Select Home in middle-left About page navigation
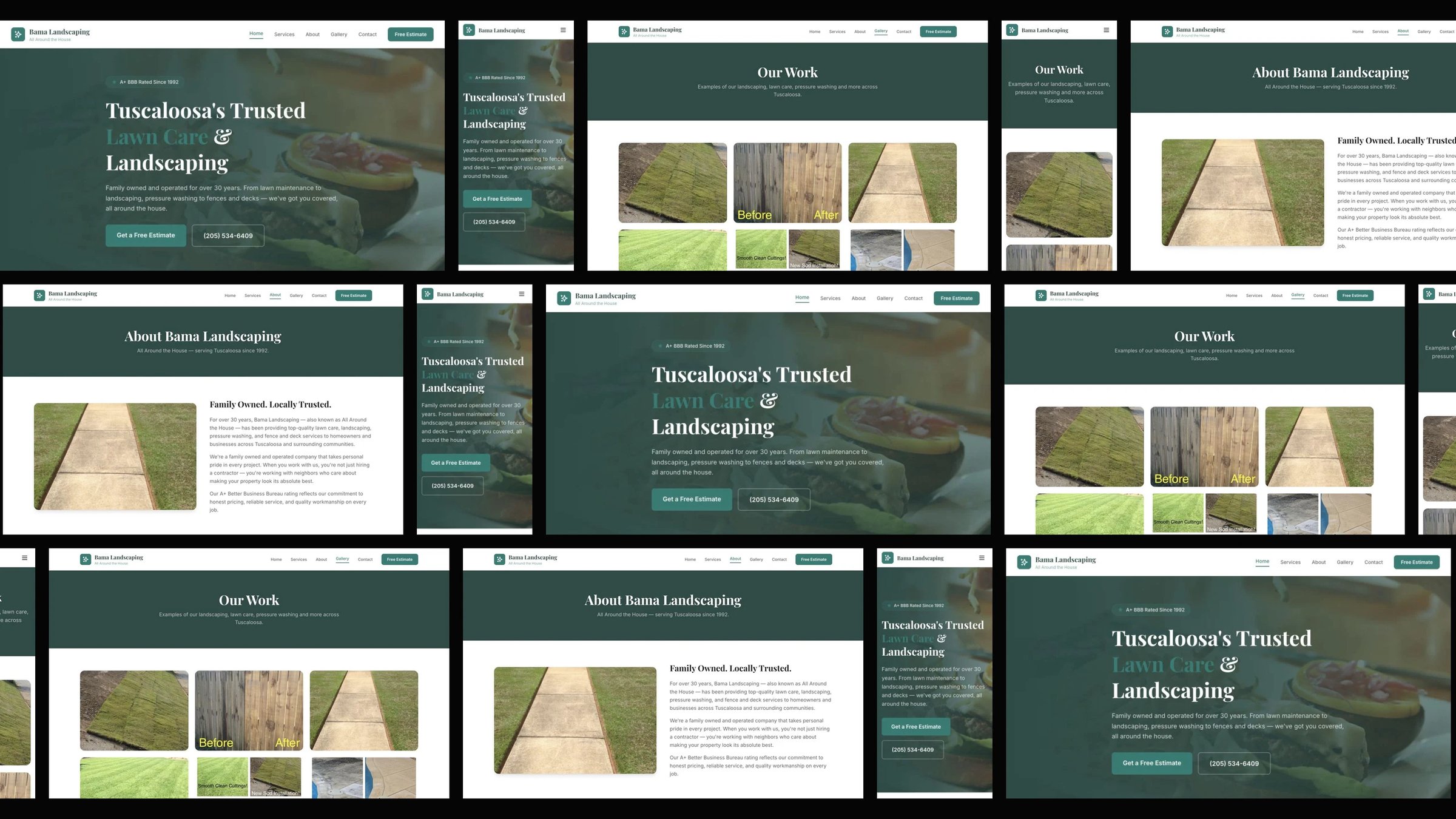 (230, 295)
